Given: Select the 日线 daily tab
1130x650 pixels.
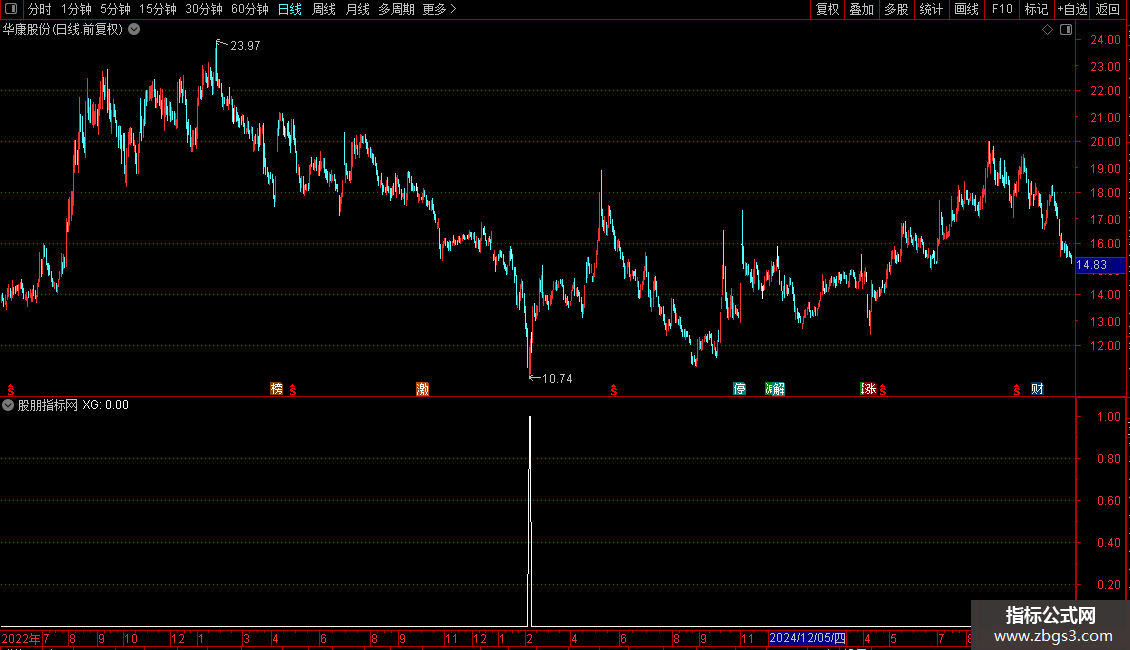Looking at the screenshot, I should click(x=290, y=9).
